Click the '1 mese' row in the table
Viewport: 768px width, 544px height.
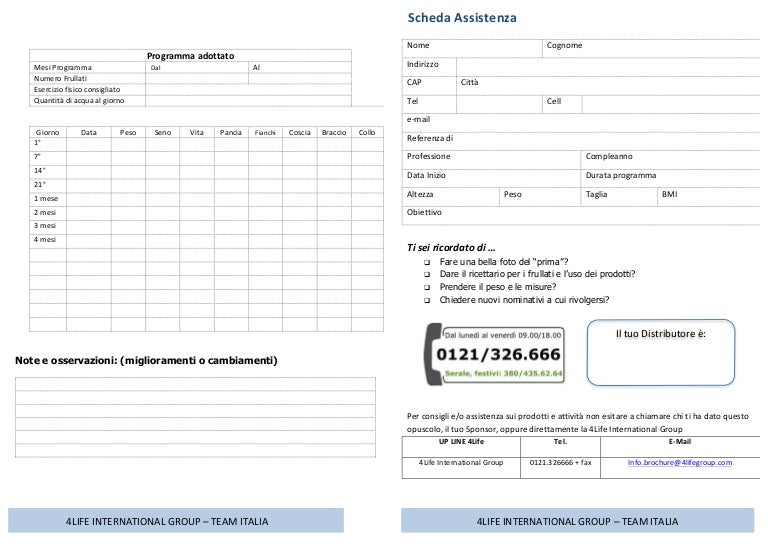coord(200,199)
